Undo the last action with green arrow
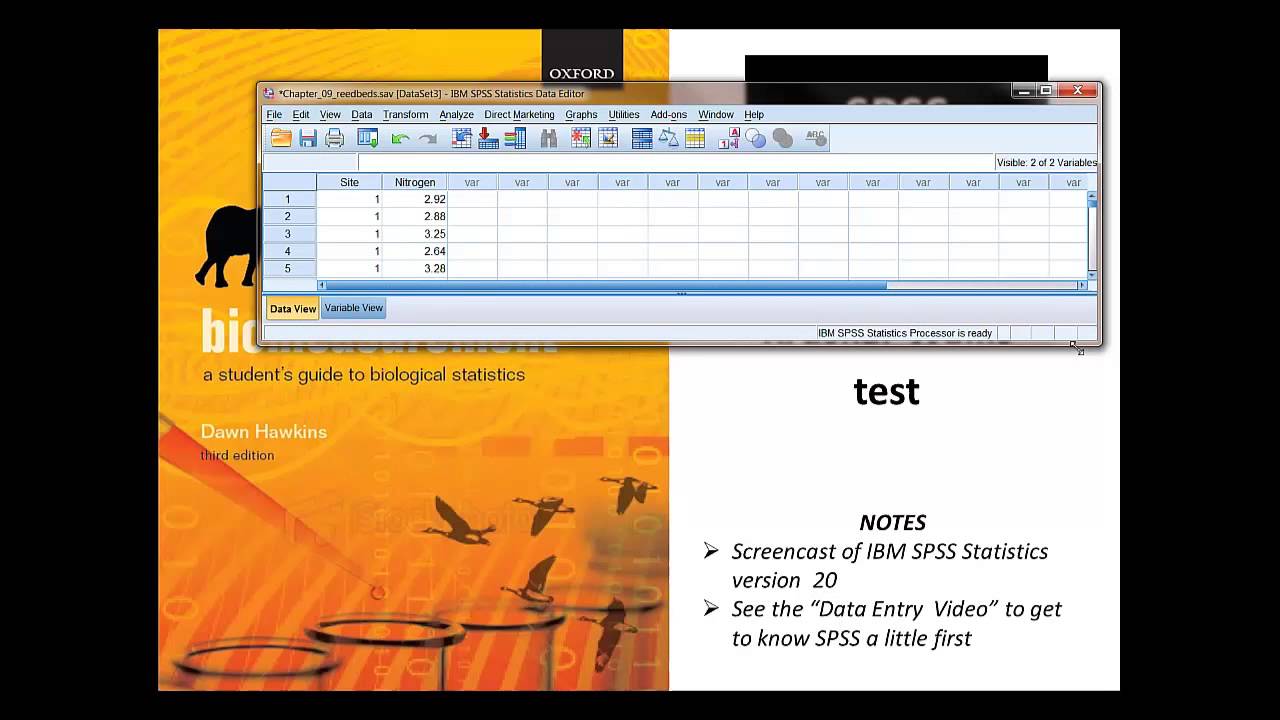Viewport: 1280px width, 720px height. click(401, 139)
